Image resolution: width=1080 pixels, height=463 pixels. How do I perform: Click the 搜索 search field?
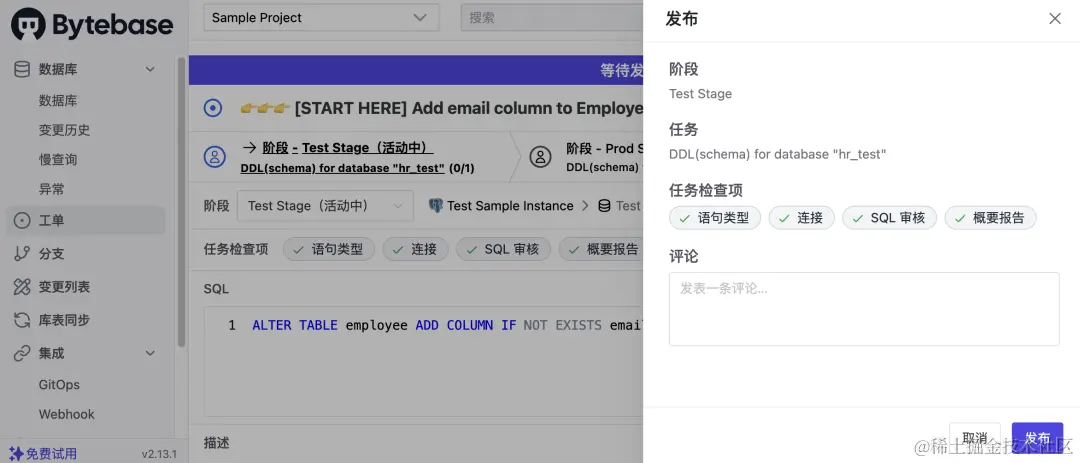pyautogui.click(x=552, y=18)
